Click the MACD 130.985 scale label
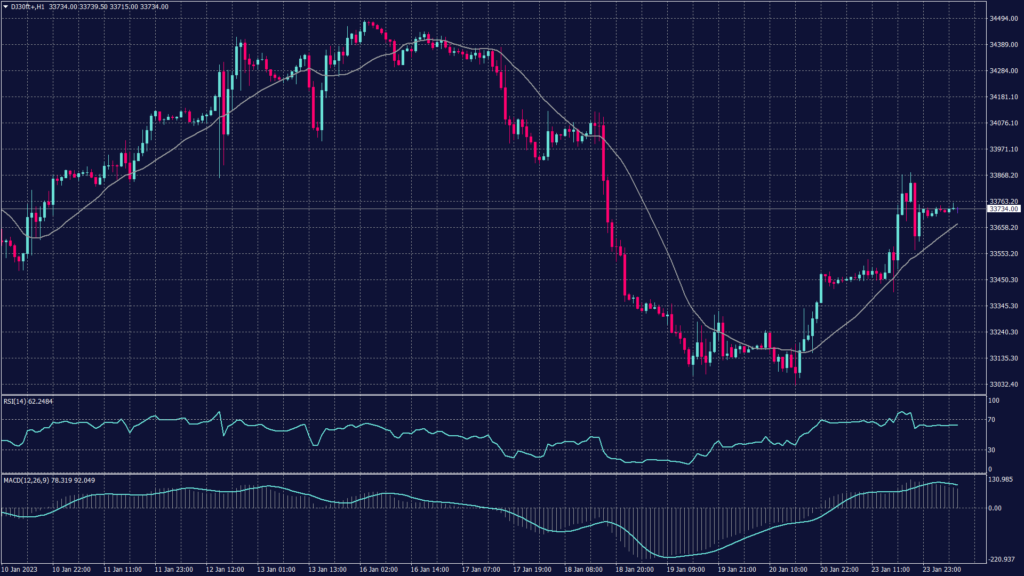1024x576 pixels. coord(1001,481)
